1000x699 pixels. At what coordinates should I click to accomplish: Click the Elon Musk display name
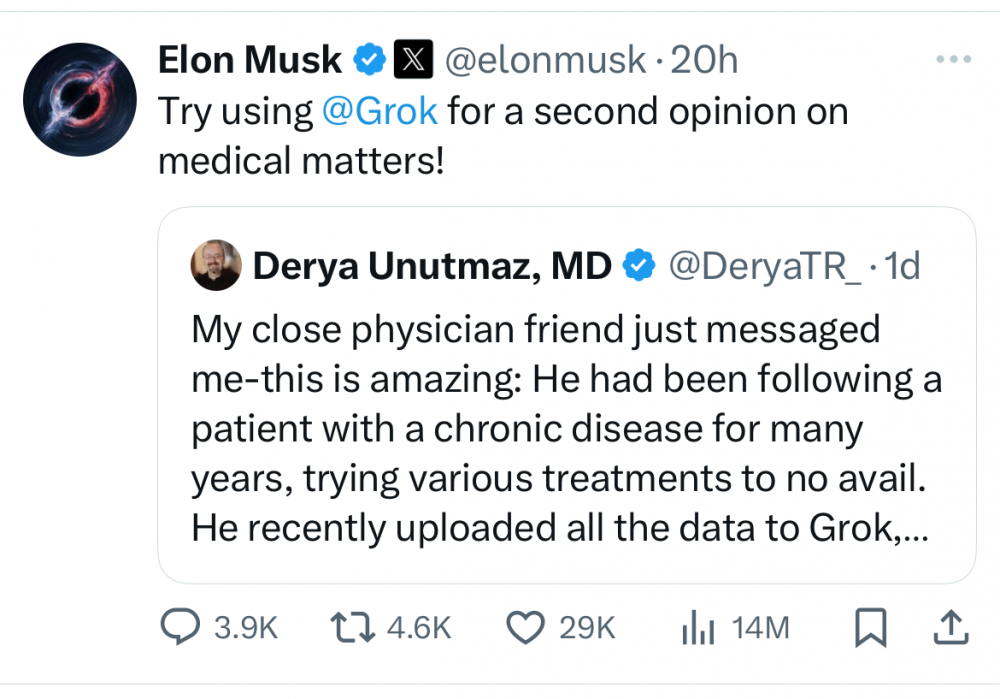pos(250,61)
